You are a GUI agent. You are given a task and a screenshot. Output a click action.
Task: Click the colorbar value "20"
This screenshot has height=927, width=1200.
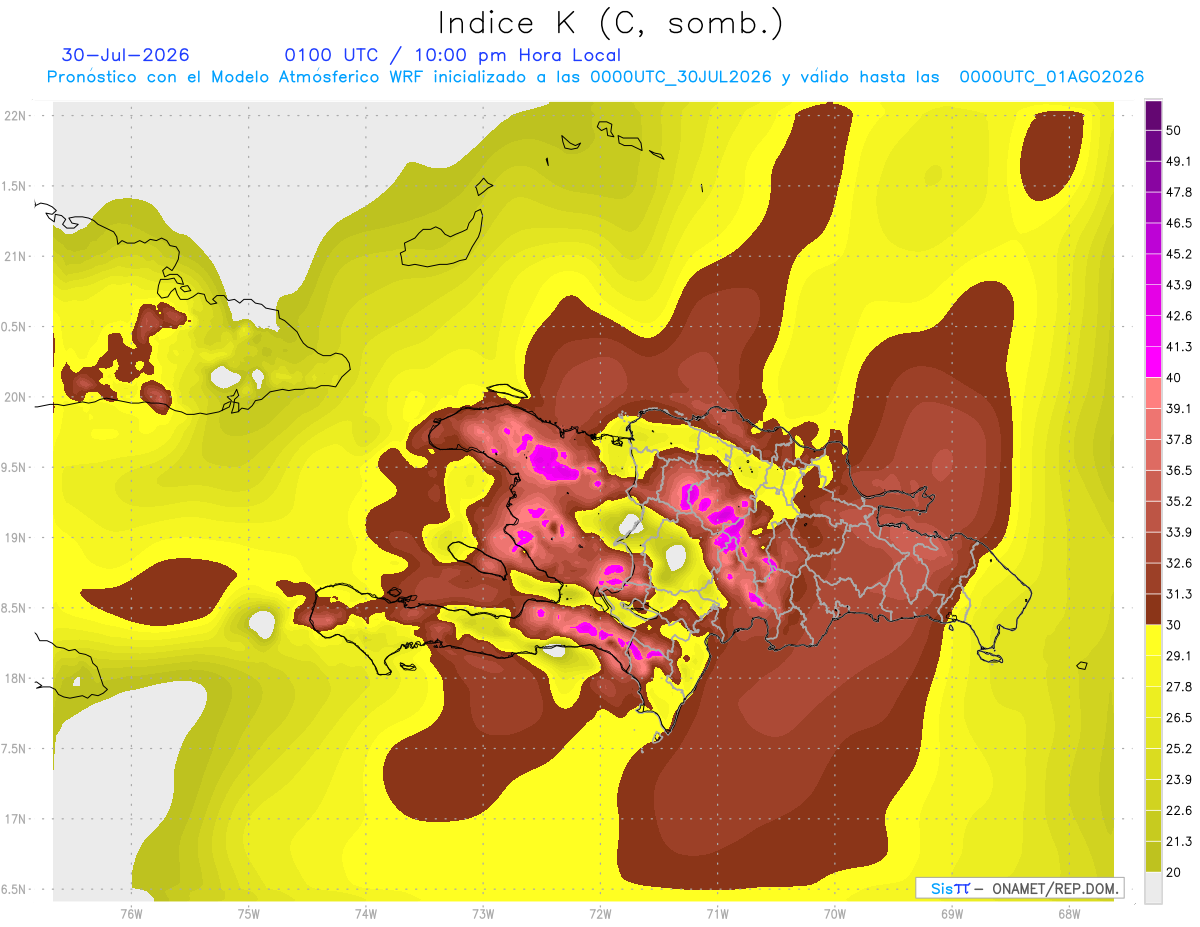1174,872
